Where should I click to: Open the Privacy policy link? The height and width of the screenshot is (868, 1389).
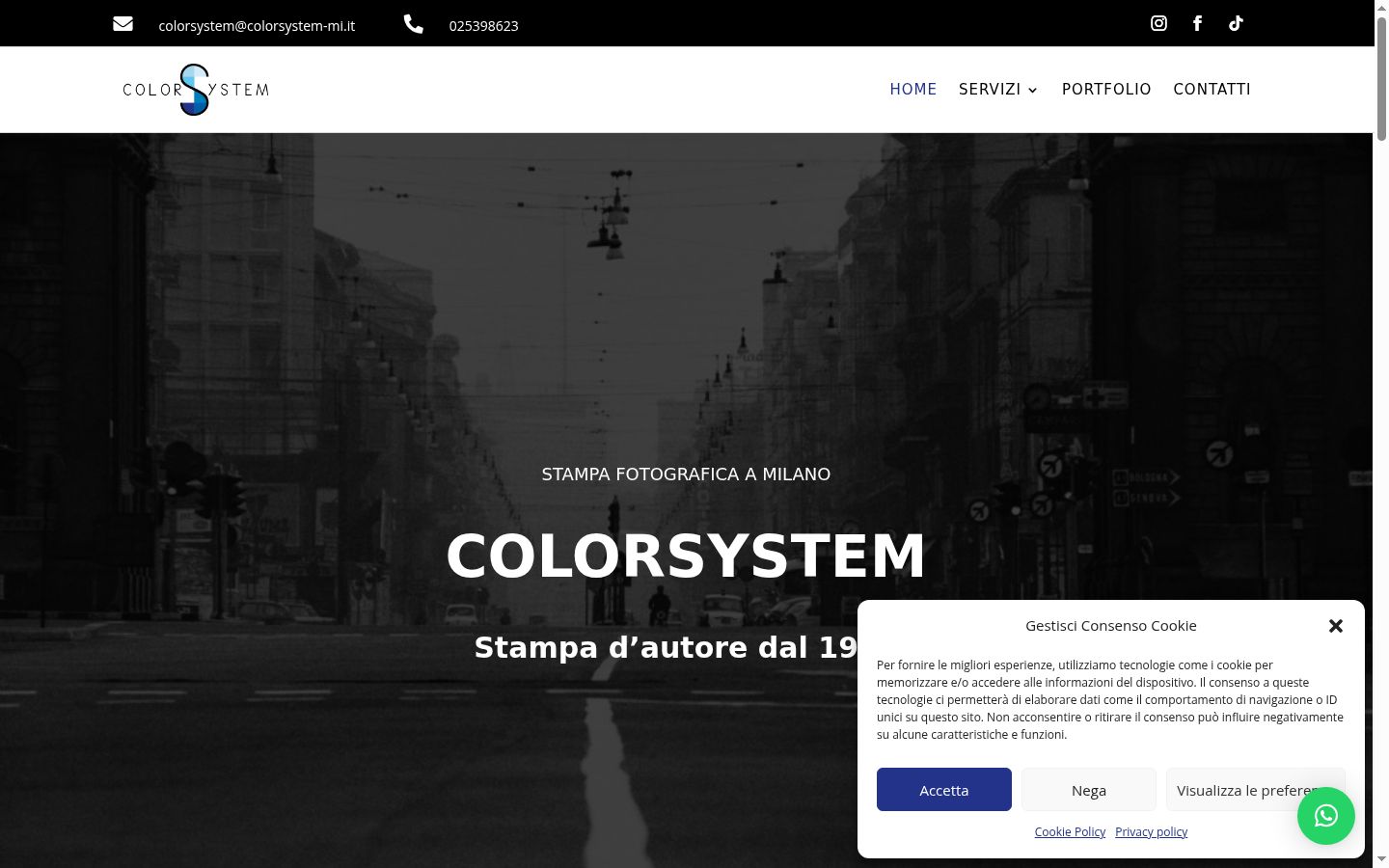[1152, 831]
